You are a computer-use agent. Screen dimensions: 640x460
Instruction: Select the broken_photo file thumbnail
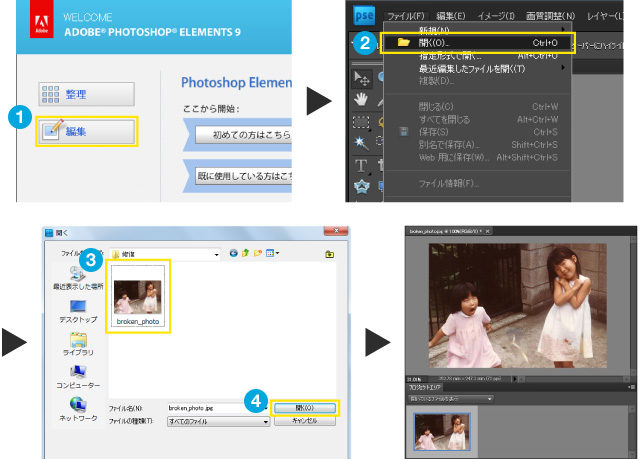pyautogui.click(x=138, y=296)
